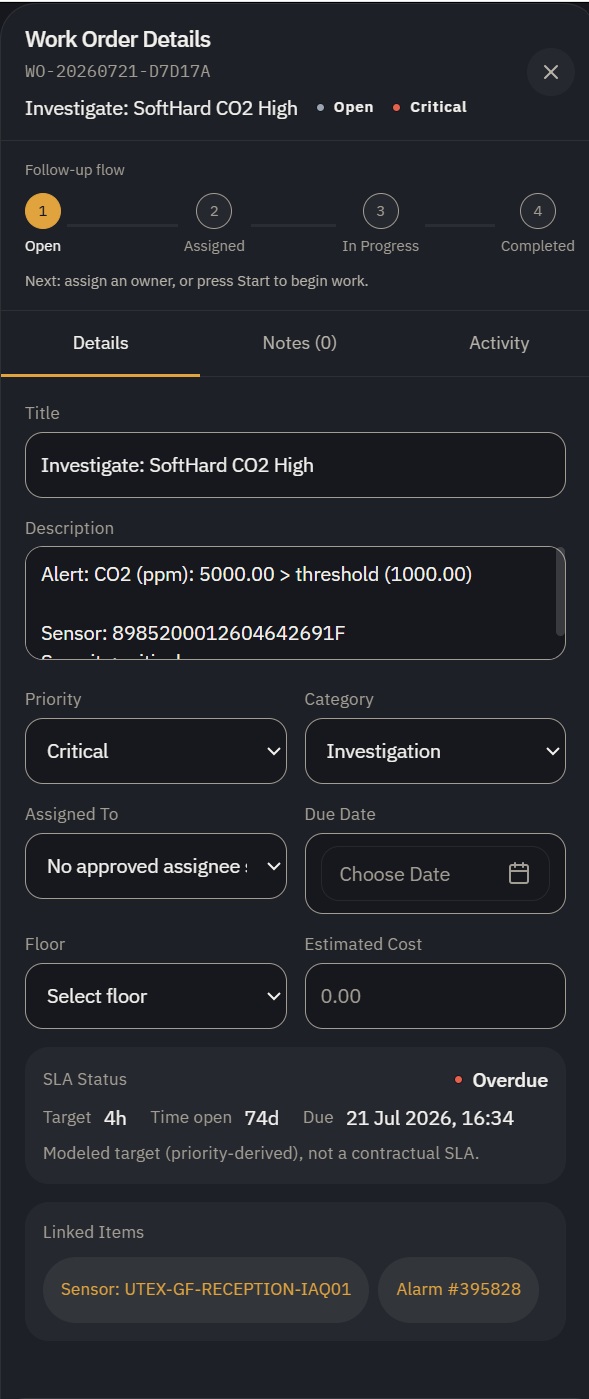
Task: Focus the Estimated Cost field
Action: (435, 996)
